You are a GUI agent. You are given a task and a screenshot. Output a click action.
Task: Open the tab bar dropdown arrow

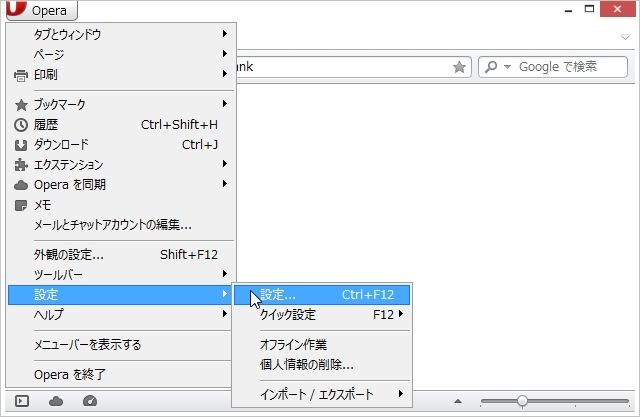point(625,37)
